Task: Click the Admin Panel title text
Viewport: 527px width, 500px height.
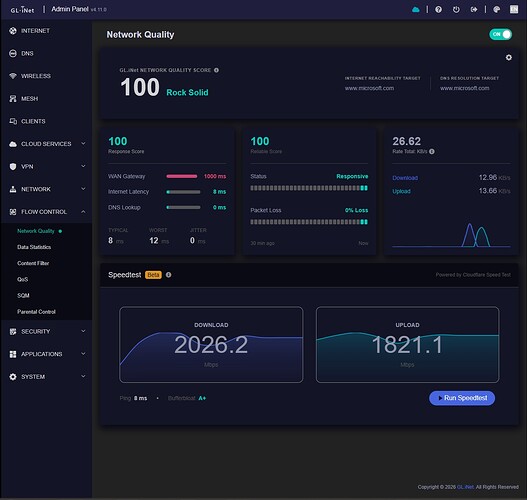Action: (70, 9)
